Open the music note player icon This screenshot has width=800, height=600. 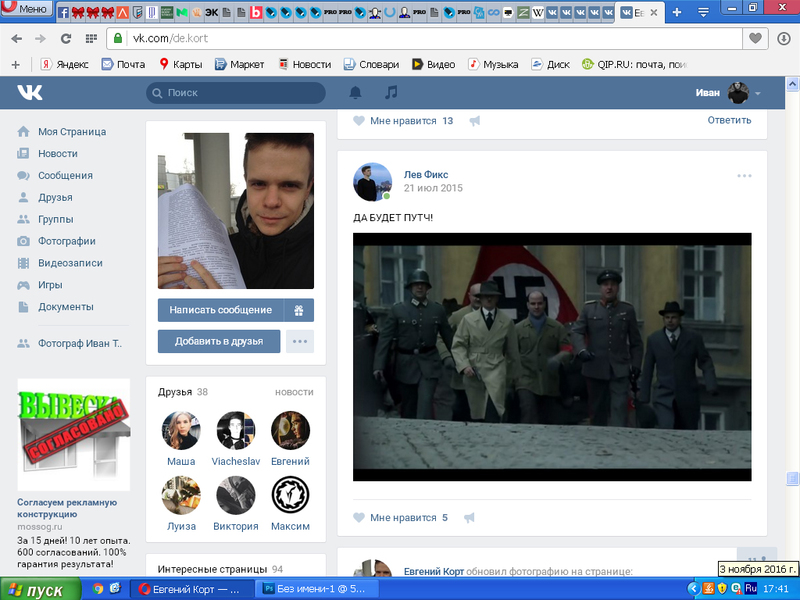tap(391, 93)
